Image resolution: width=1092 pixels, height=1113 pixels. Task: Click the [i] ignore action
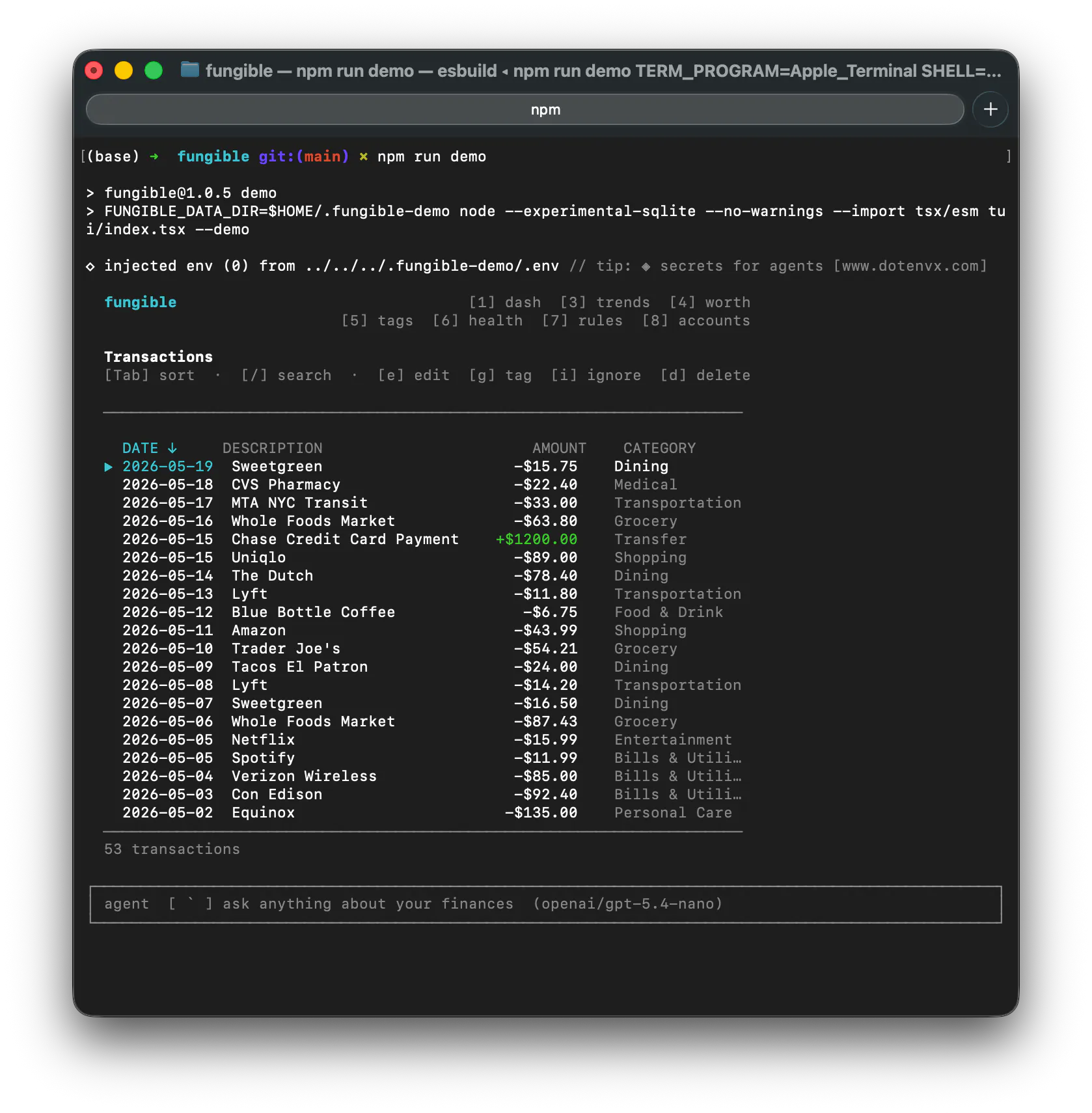click(596, 376)
